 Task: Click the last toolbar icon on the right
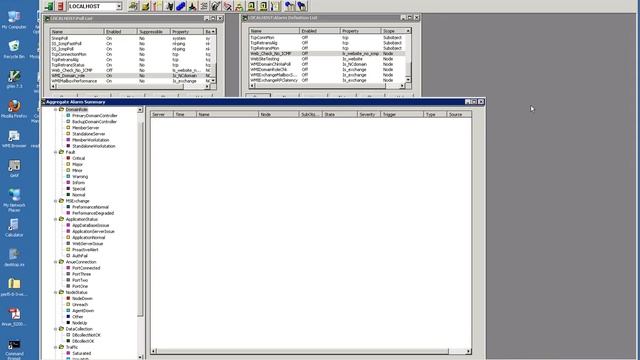coord(302,6)
